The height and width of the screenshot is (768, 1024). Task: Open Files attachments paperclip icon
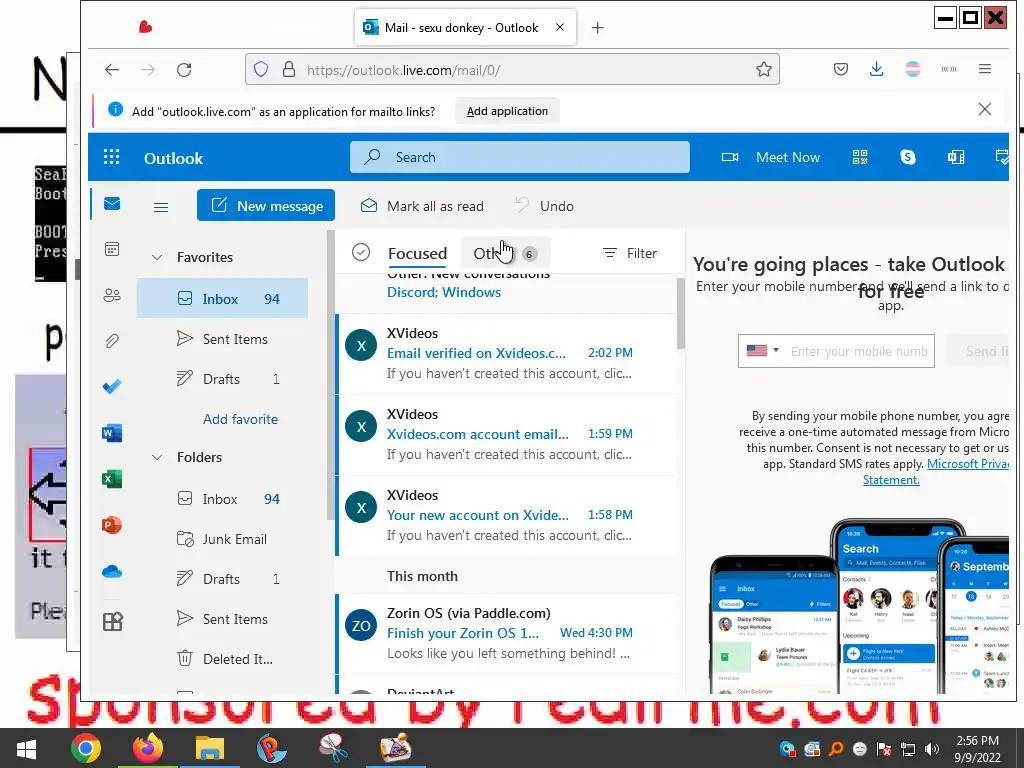point(112,341)
